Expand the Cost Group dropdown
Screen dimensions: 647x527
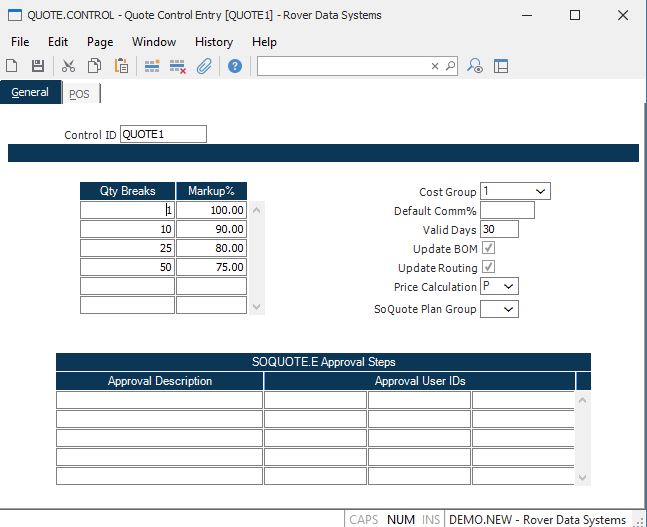click(x=540, y=191)
